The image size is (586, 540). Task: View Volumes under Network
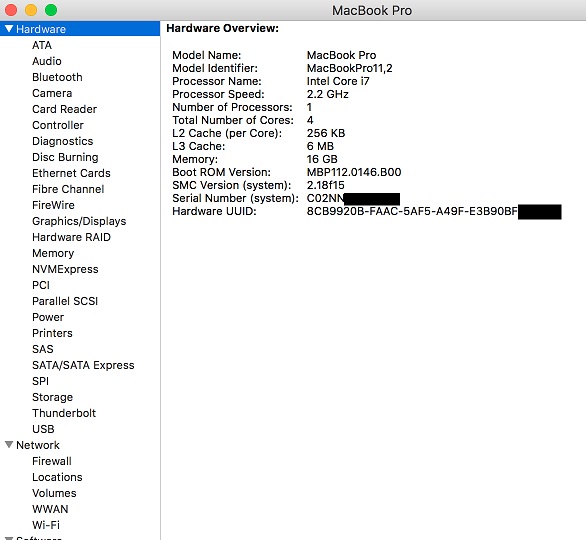tap(54, 493)
